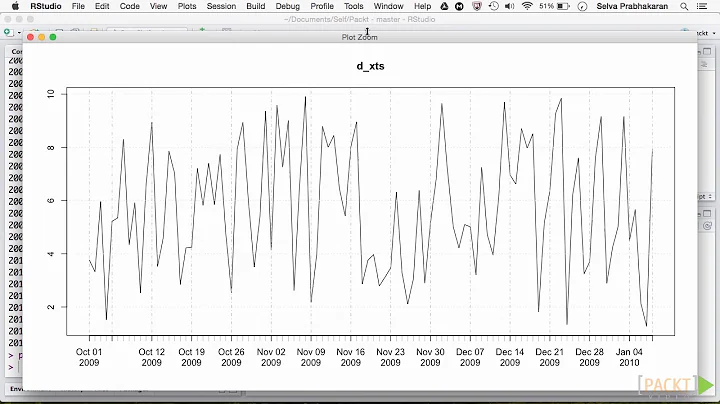Close the Plot Zoom window
The width and height of the screenshot is (720, 404).
click(30, 37)
